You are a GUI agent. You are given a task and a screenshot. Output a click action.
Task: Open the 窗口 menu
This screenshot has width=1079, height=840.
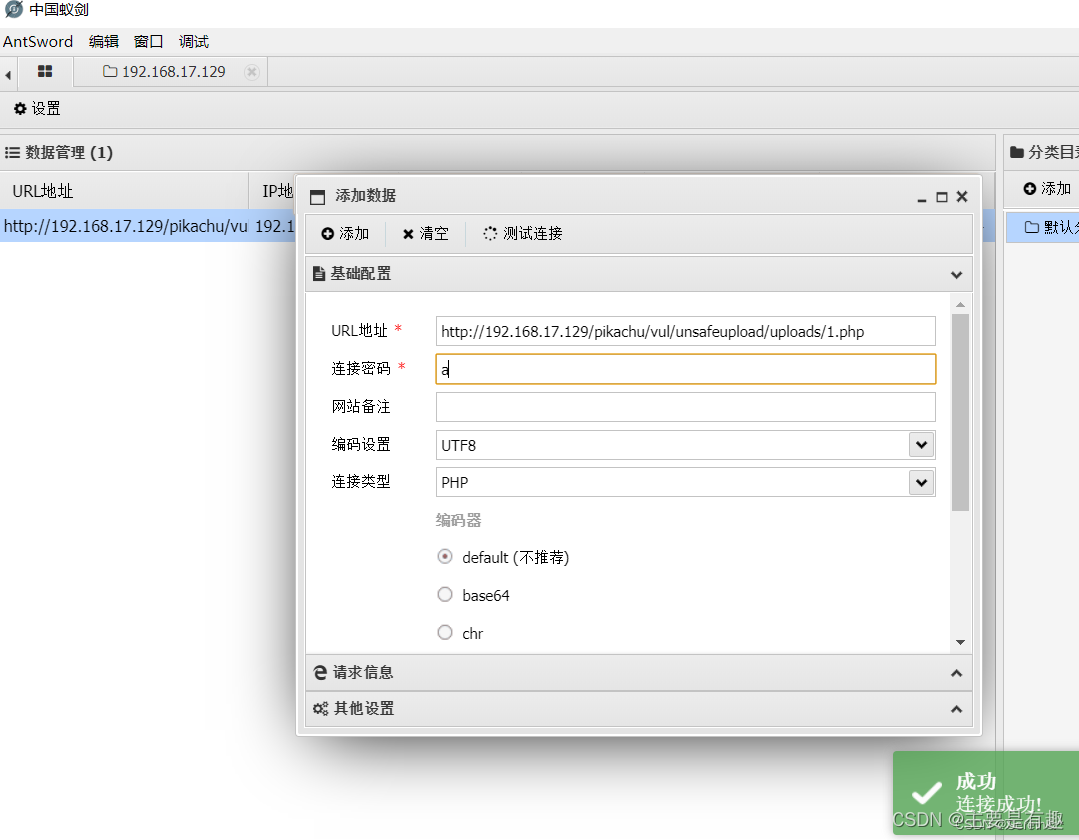[x=148, y=41]
